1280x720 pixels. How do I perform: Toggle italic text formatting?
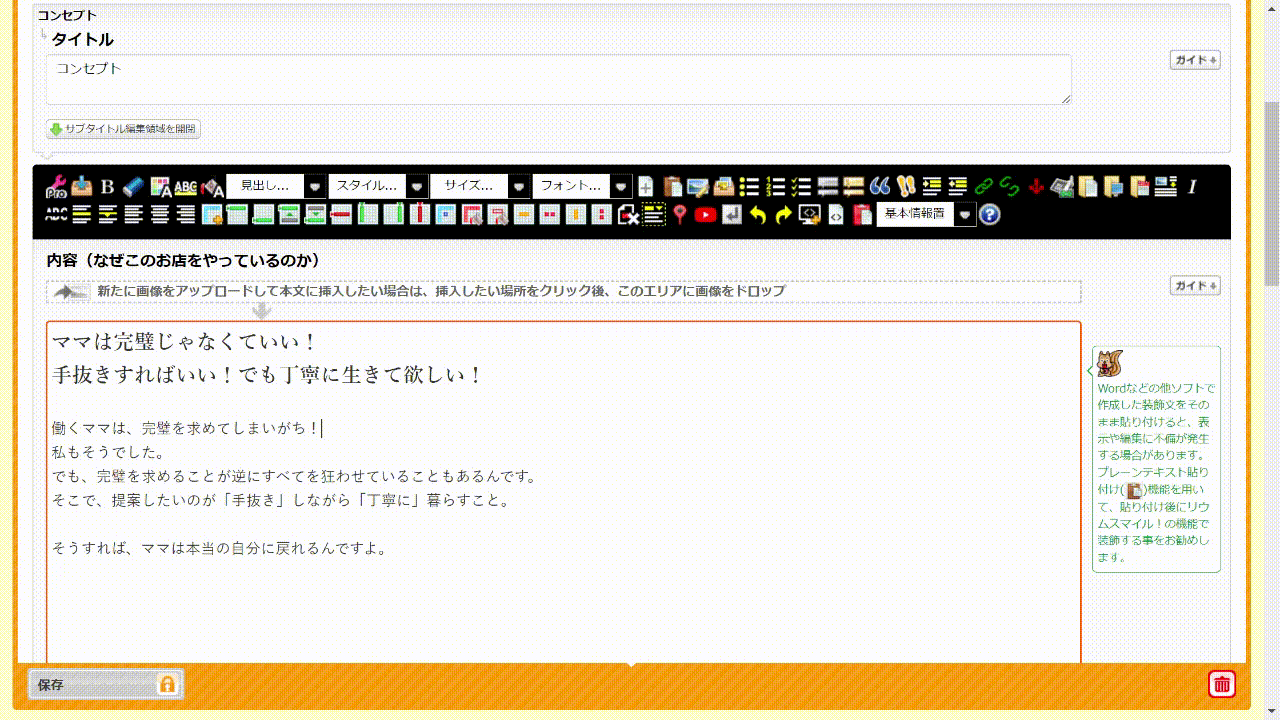pos(1192,187)
